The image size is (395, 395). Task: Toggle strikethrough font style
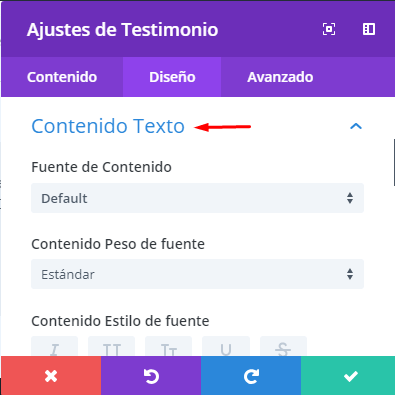coord(283,347)
